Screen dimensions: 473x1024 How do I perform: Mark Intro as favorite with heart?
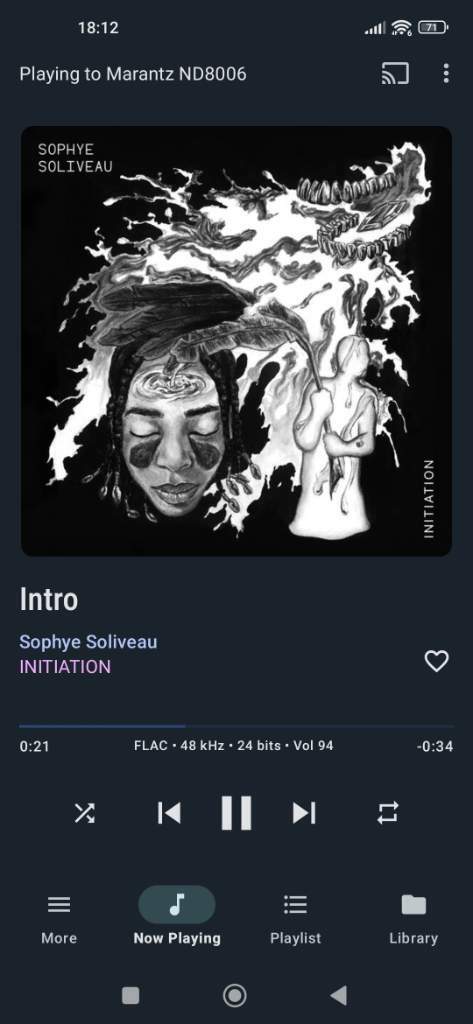tap(436, 661)
